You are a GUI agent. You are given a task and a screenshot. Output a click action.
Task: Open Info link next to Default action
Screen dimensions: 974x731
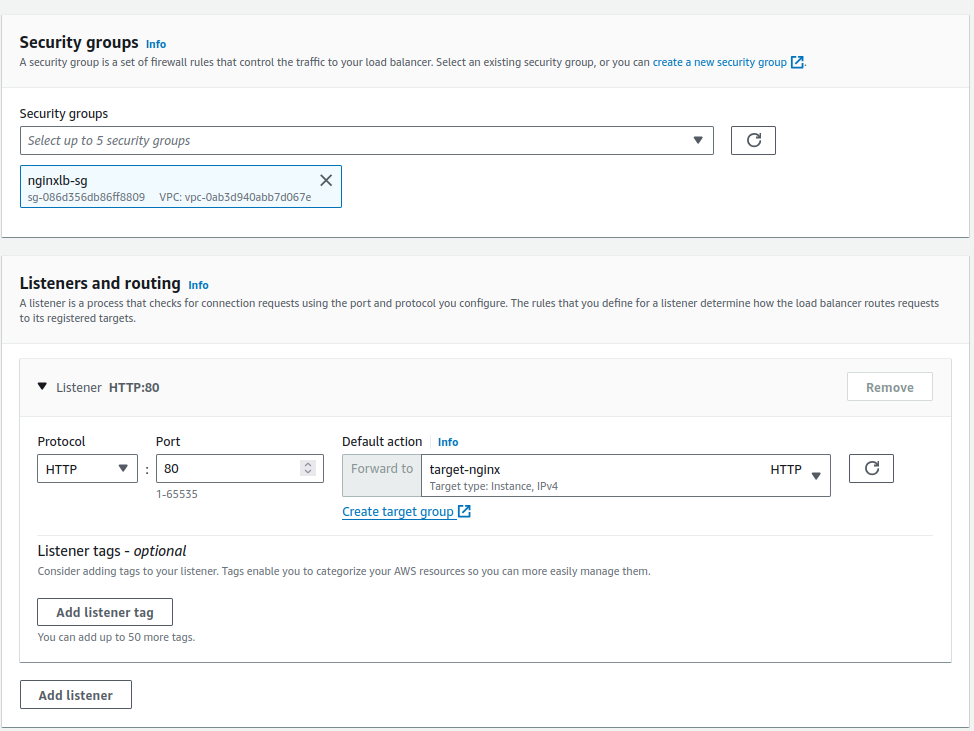click(x=448, y=442)
